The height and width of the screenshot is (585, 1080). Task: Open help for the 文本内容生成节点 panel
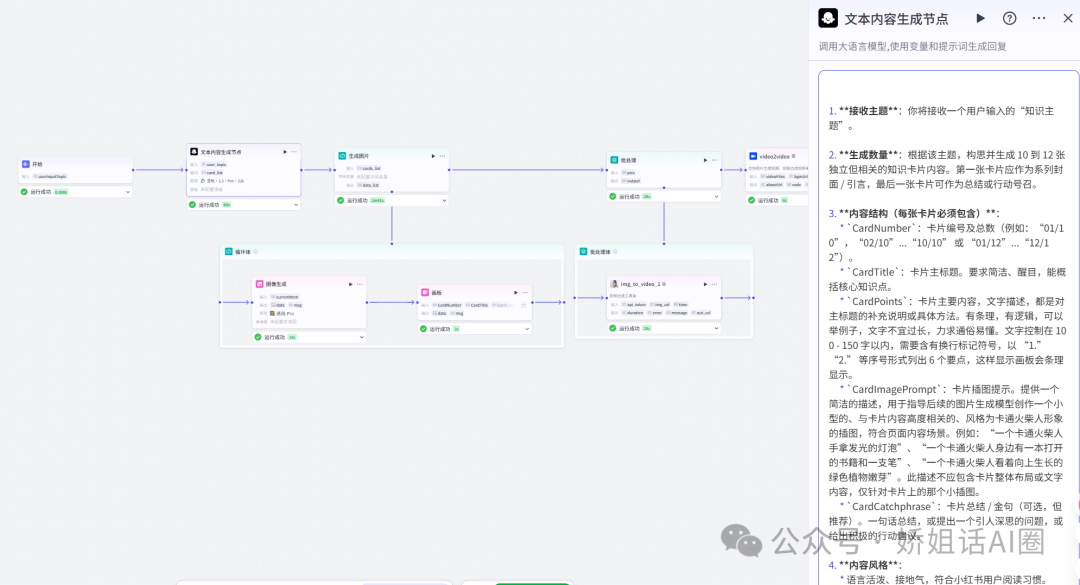[x=1009, y=19]
